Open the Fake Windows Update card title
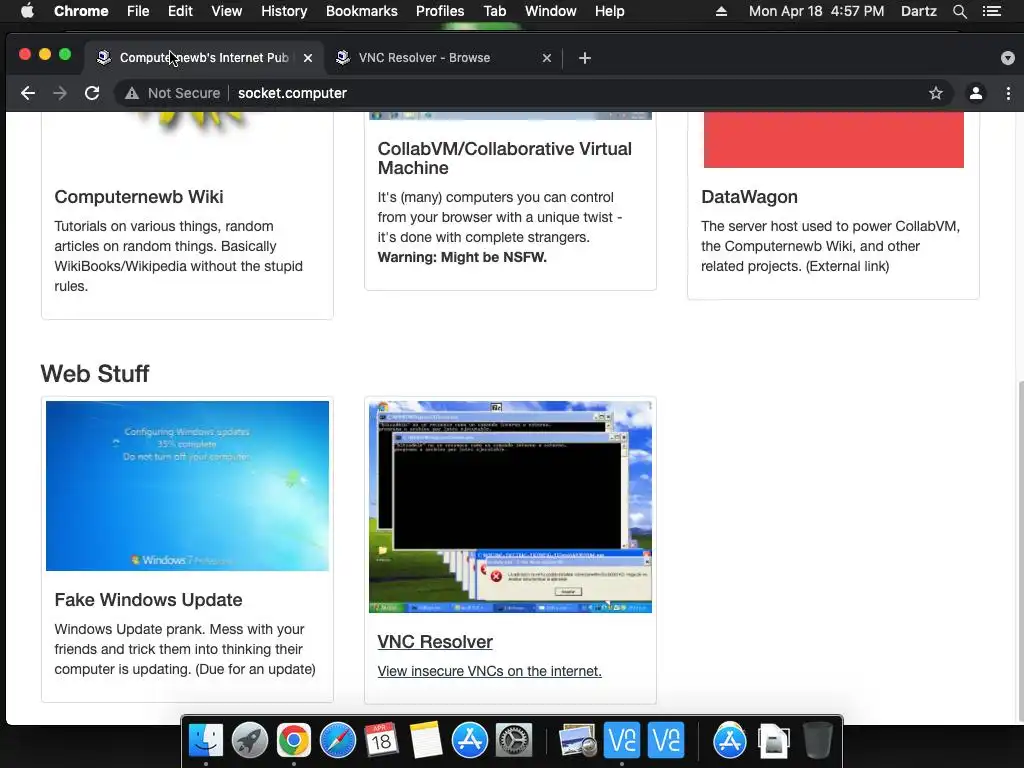1024x768 pixels. (x=148, y=600)
